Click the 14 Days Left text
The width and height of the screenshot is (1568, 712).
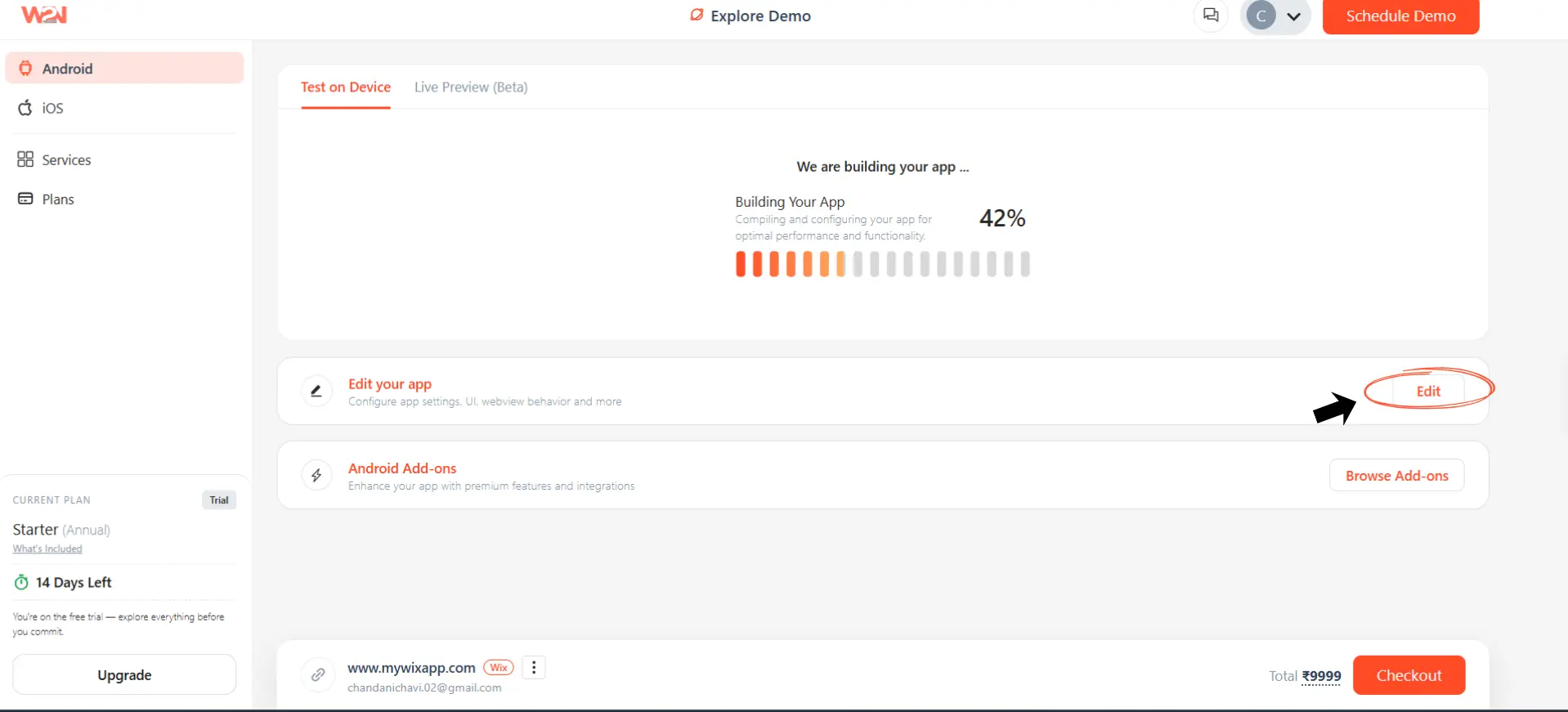[x=74, y=582]
